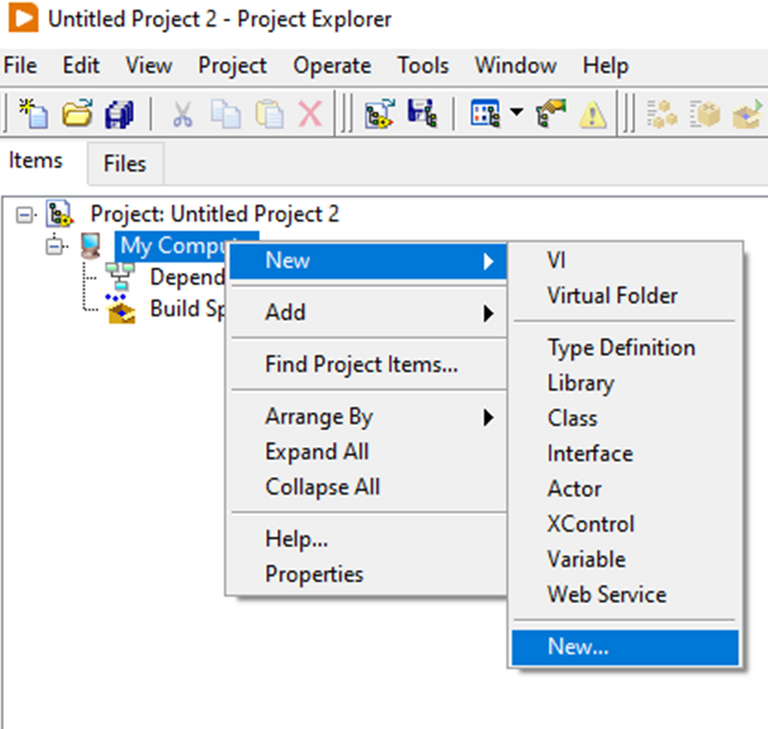Click the Build Specifications box icon
Screen dimensions: 768x729
pos(120,309)
